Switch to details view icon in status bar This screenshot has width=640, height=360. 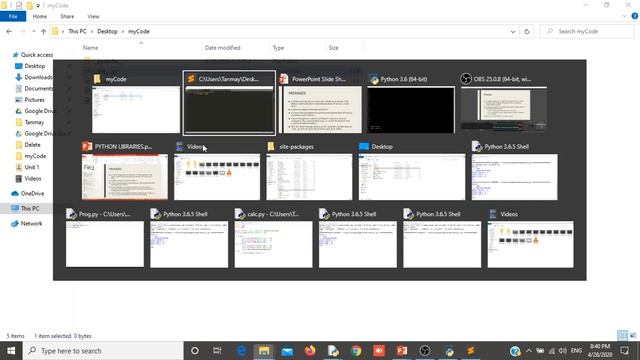click(x=622, y=336)
